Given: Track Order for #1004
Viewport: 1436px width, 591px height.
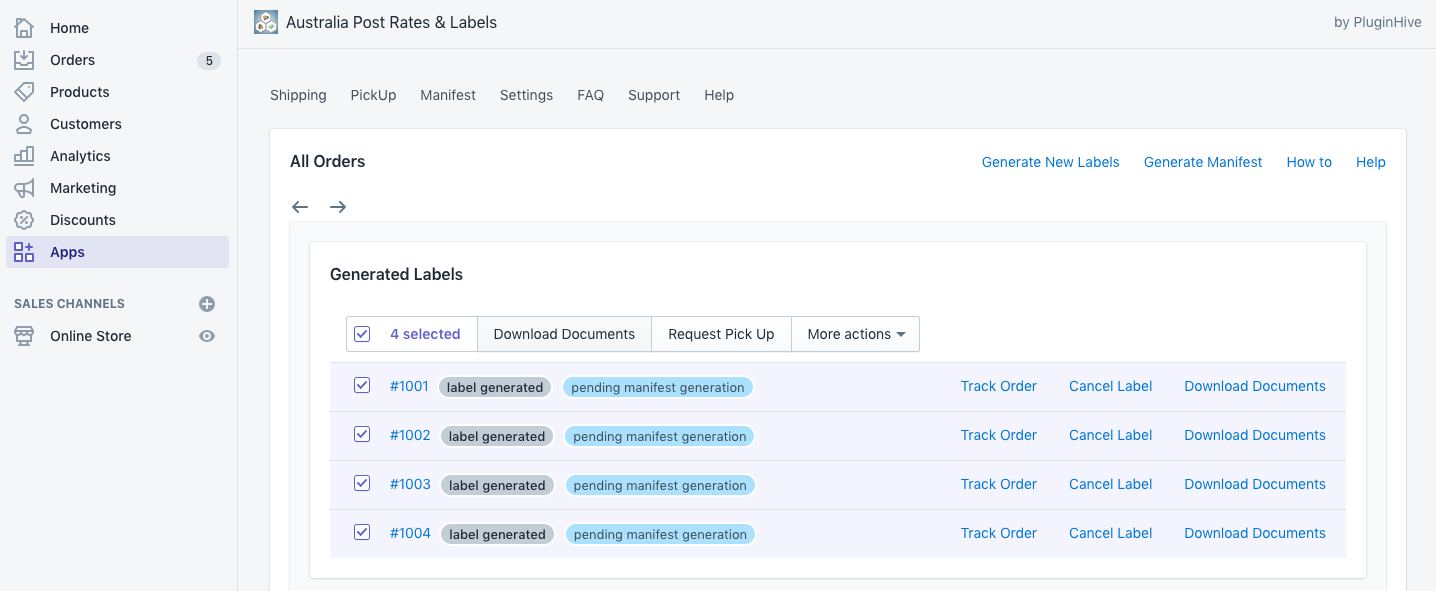Looking at the screenshot, I should pyautogui.click(x=998, y=533).
